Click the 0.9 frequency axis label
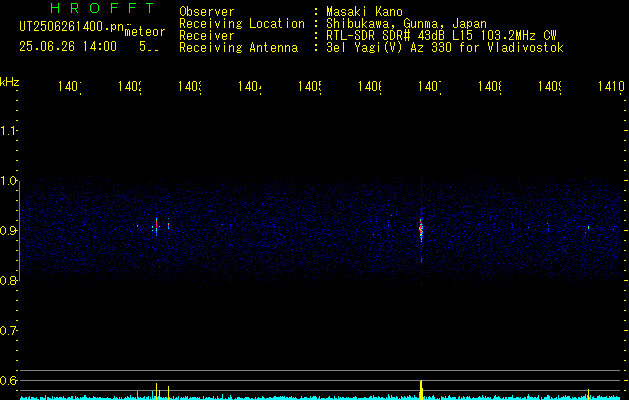 (9, 230)
